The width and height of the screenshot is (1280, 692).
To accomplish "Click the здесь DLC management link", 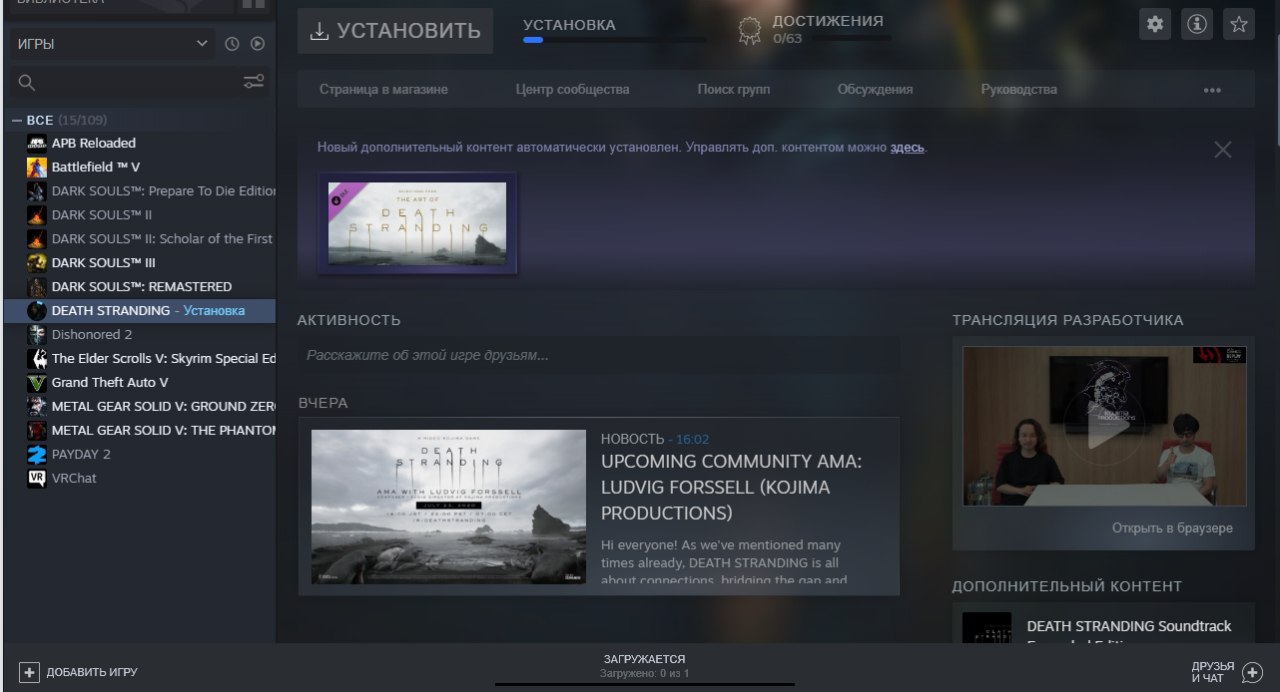I will 908,147.
